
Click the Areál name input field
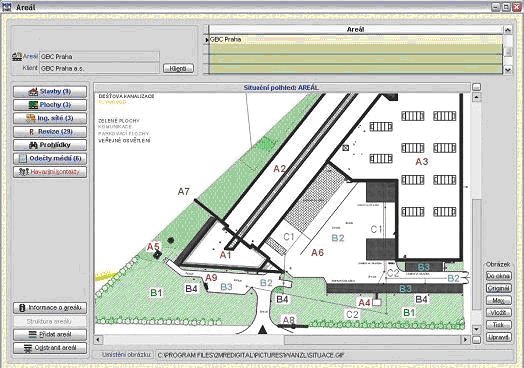(x=100, y=56)
